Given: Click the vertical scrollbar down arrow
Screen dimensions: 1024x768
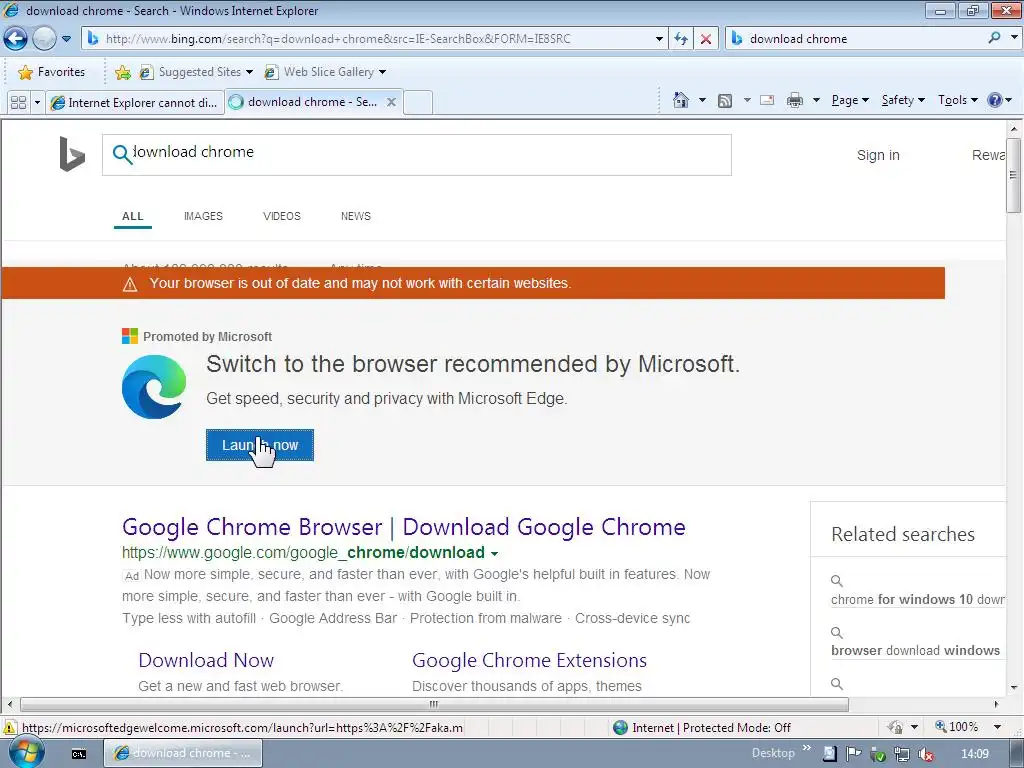Looking at the screenshot, I should tap(1014, 687).
